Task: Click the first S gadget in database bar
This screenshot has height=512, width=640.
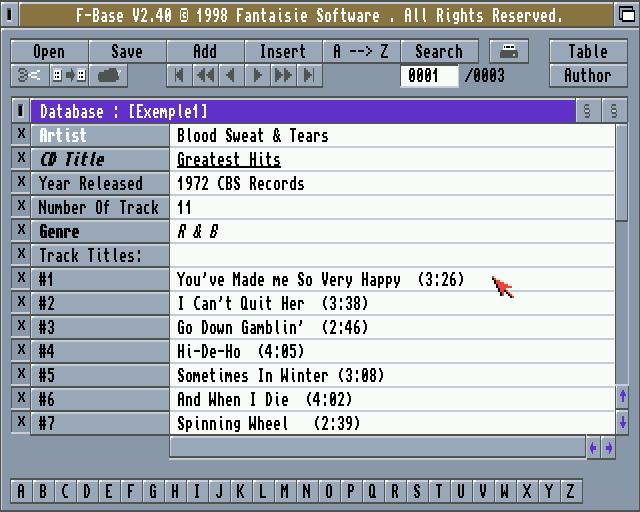Action: pos(587,111)
